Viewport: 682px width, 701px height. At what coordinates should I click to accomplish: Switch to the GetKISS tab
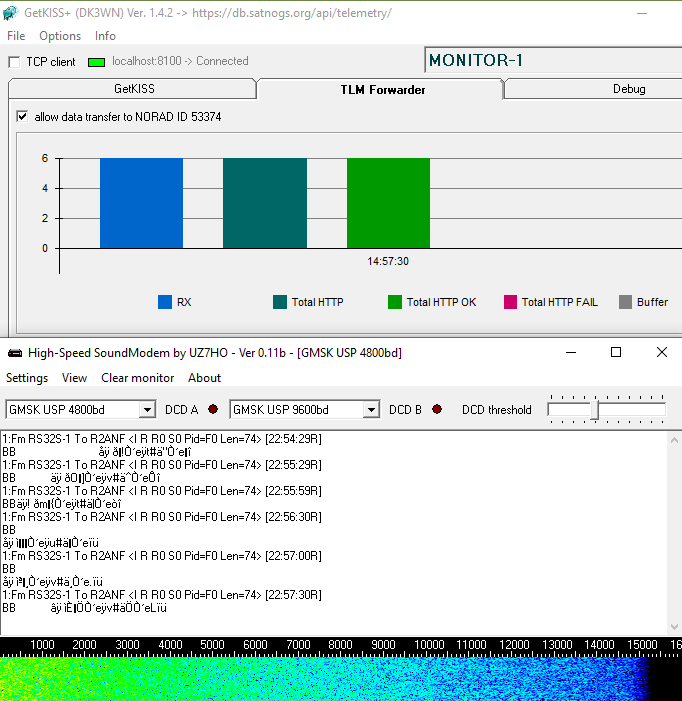(x=133, y=89)
